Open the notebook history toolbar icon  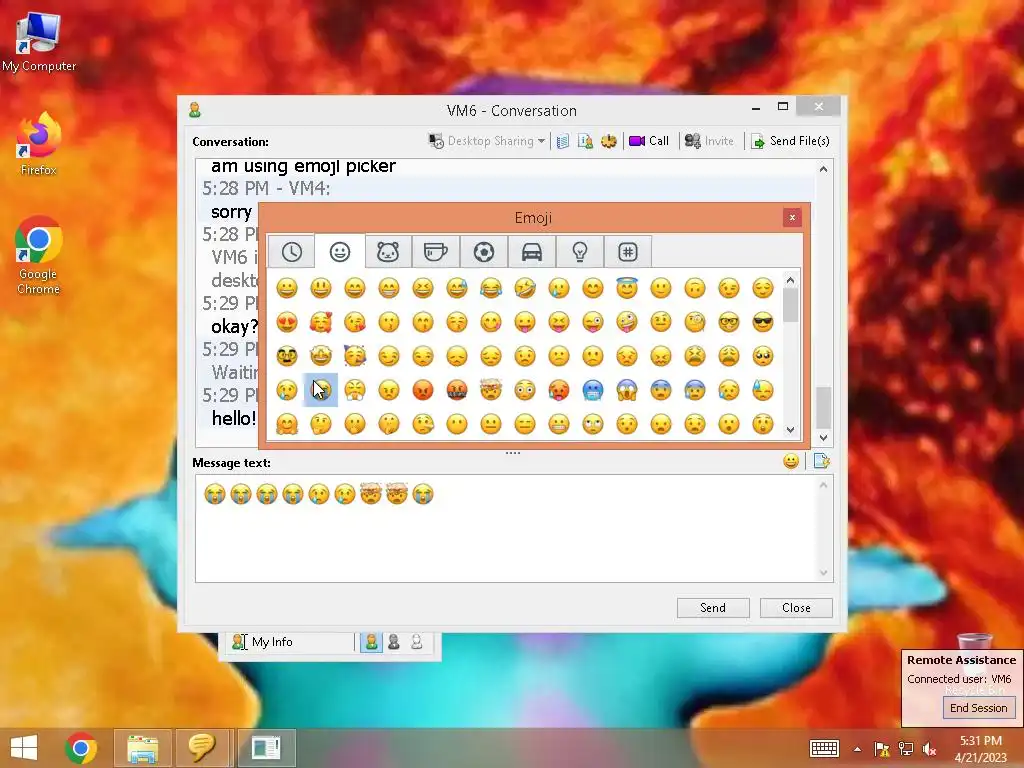[563, 141]
